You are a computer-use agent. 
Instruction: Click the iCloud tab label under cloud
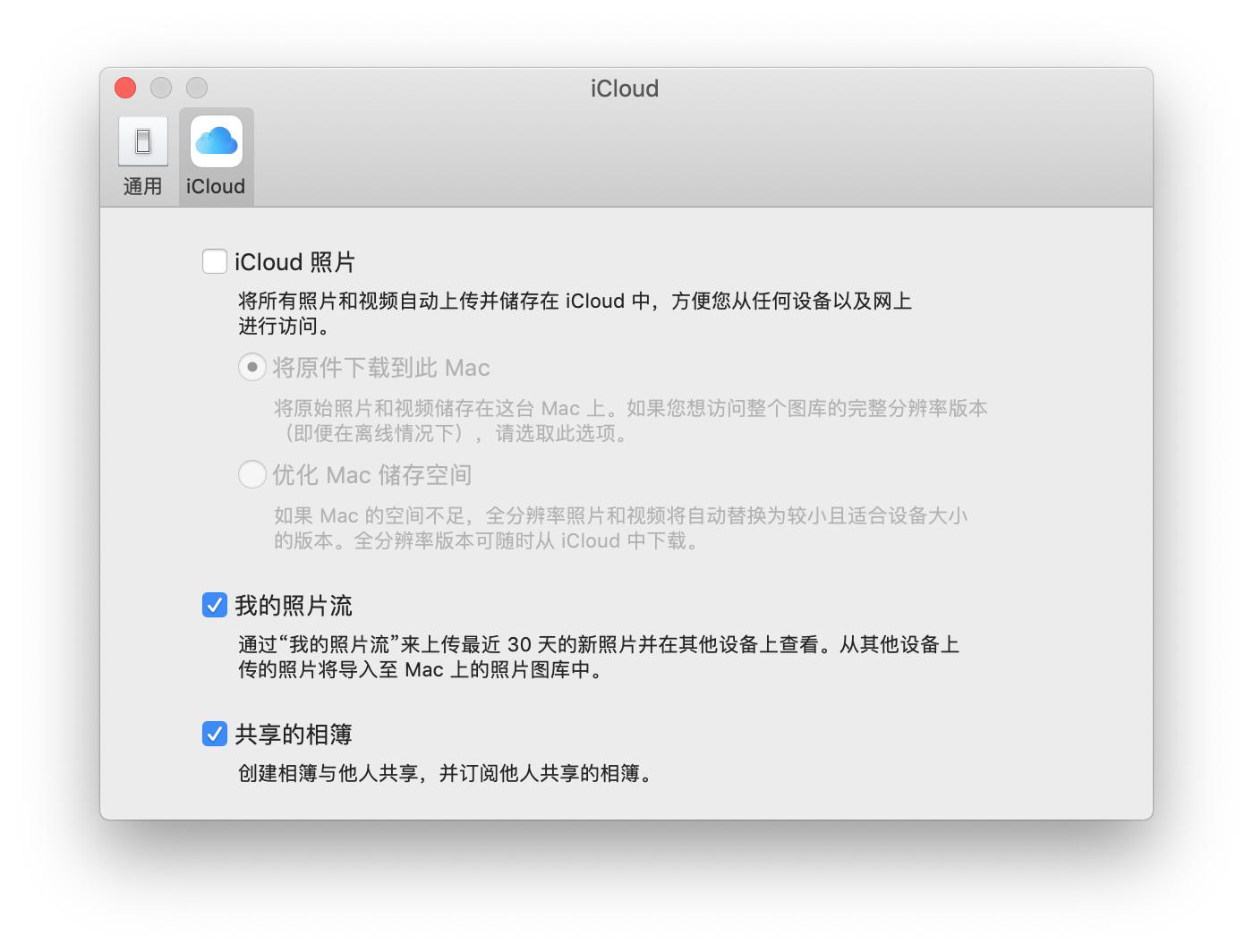click(216, 186)
